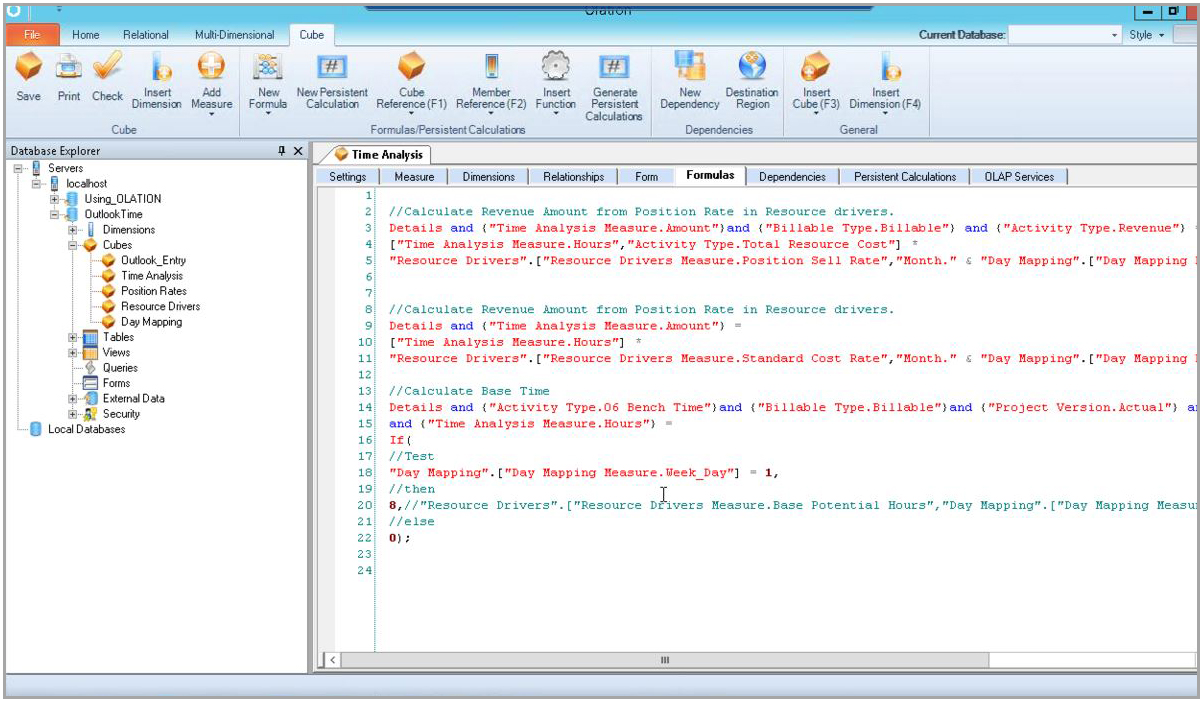Open the File menu tab
1203x701 pixels.
pyautogui.click(x=32, y=35)
